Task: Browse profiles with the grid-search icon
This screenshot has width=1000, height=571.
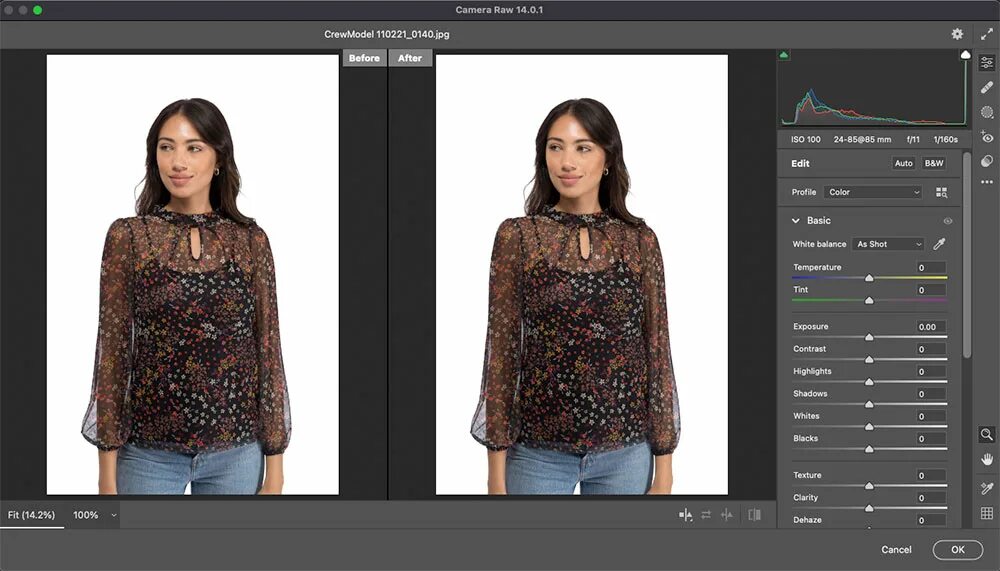Action: click(941, 192)
